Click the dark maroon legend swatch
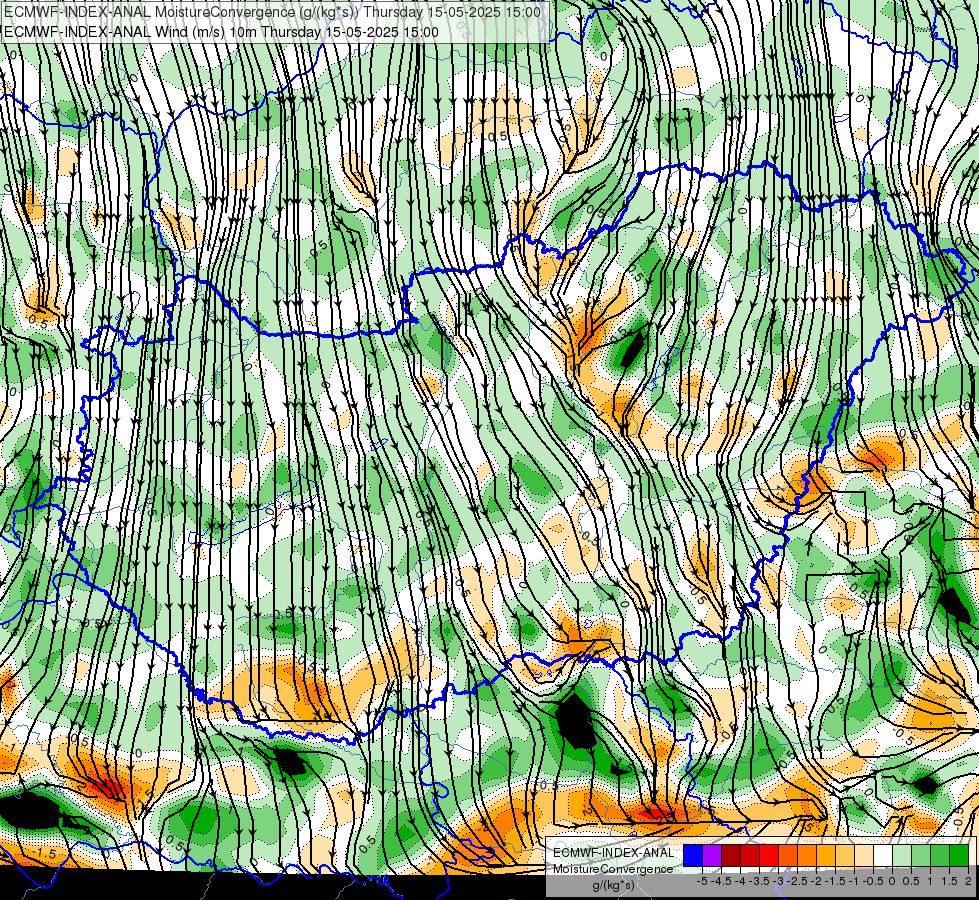 (x=731, y=856)
